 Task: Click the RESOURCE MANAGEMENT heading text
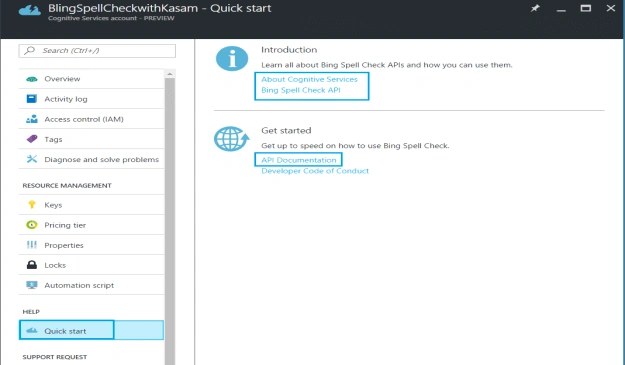tap(67, 185)
